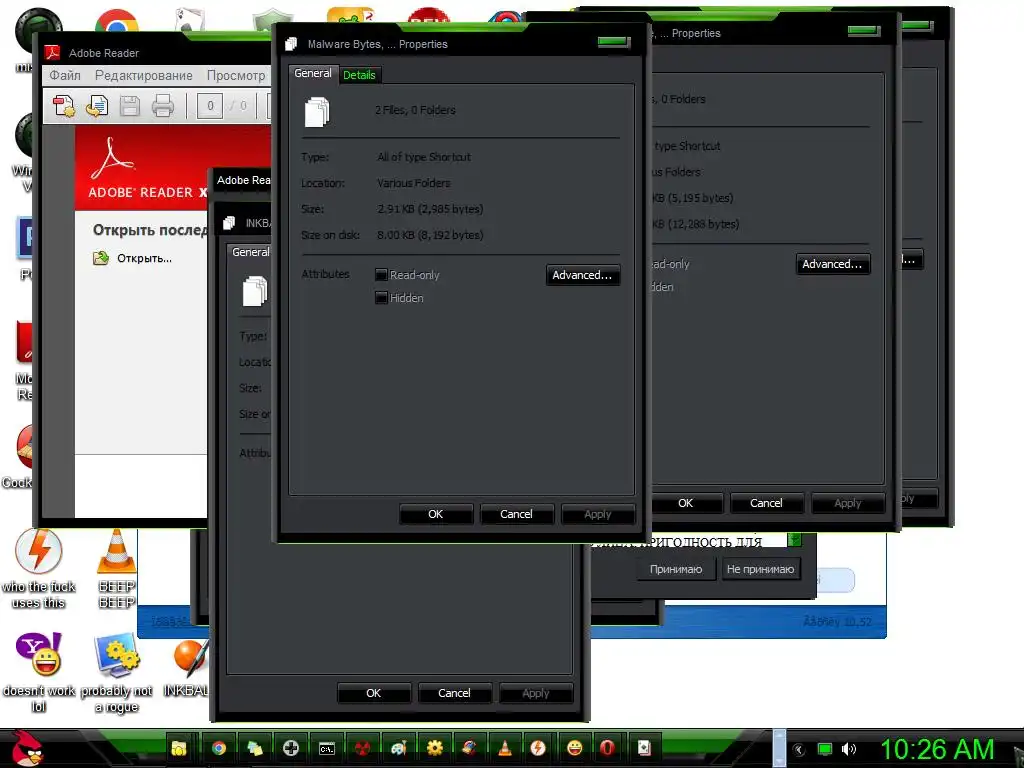Viewport: 1024px width, 768px height.
Task: Click the Print icon in Adobe Reader toolbar
Action: (x=163, y=106)
